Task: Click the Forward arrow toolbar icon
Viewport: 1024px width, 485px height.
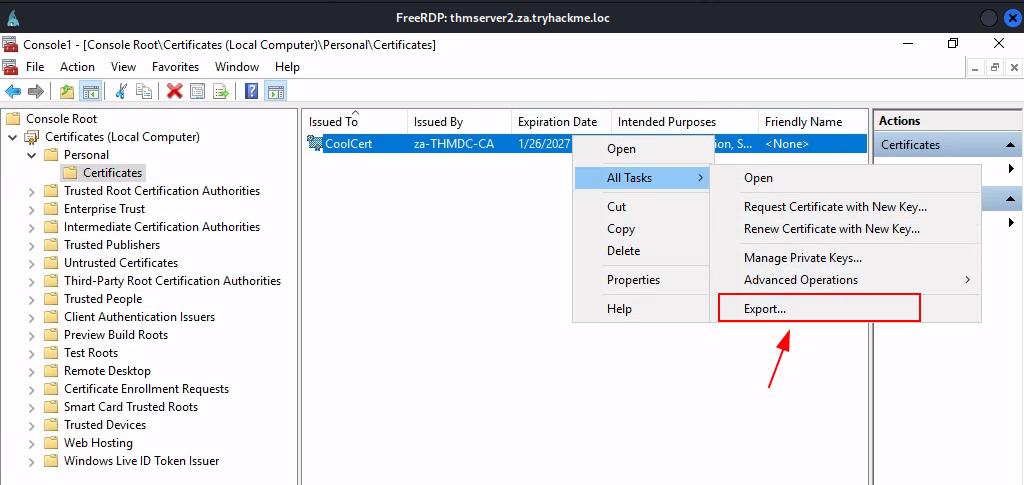Action: coord(36,91)
